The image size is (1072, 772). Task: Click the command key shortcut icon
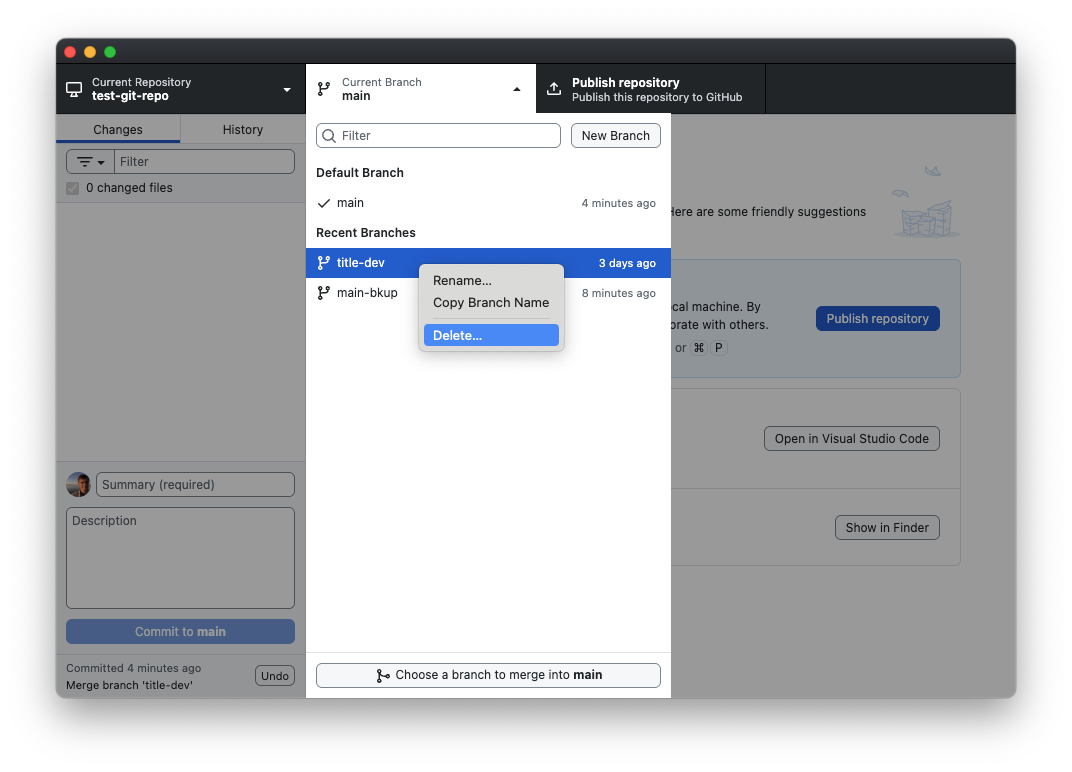(699, 348)
